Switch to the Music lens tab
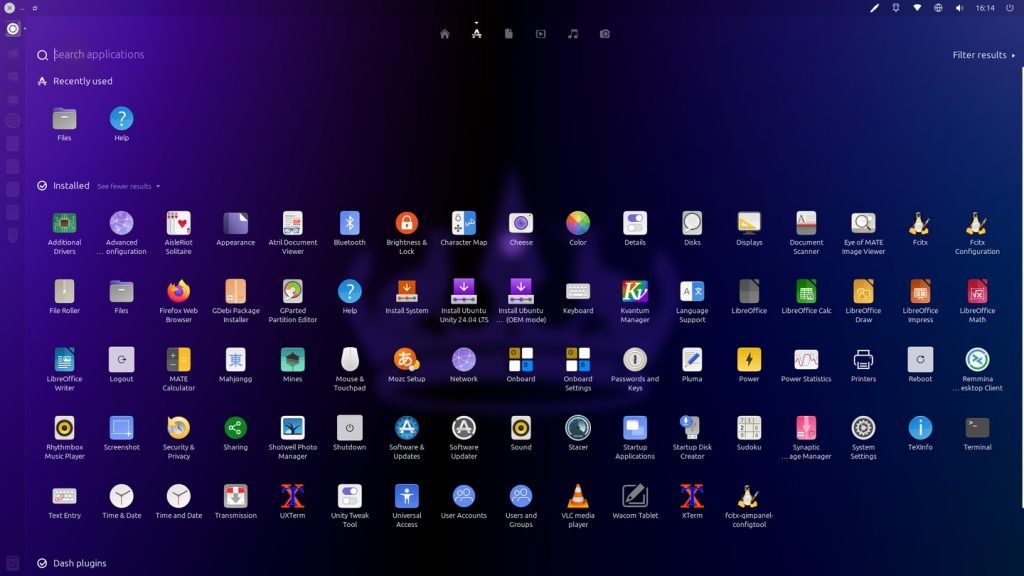Viewport: 1024px width, 576px height. [x=572, y=33]
